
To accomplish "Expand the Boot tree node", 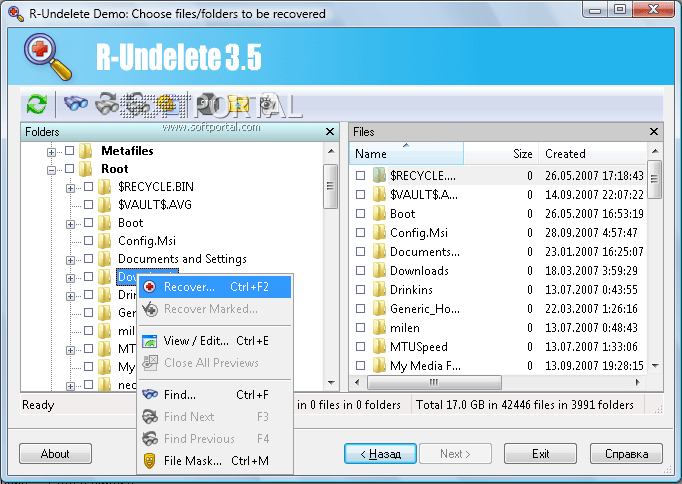I will [70, 224].
